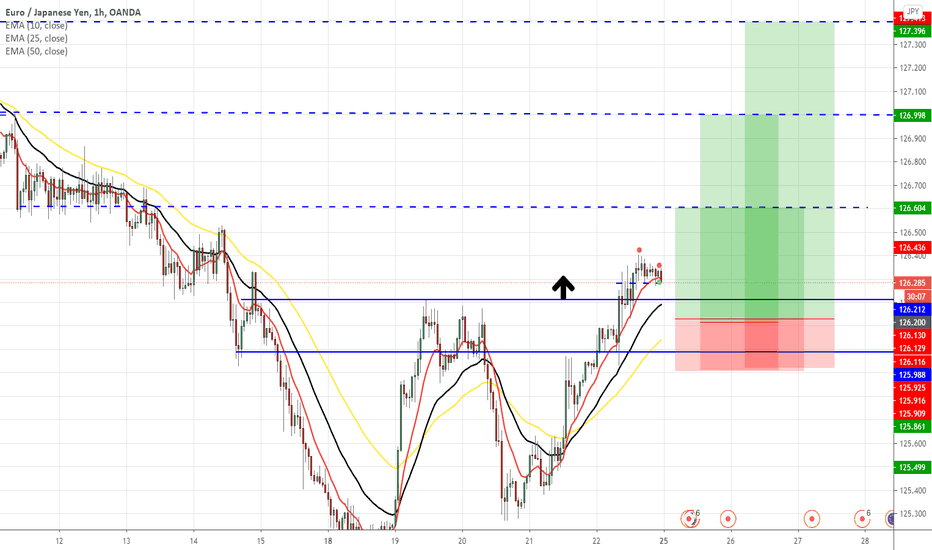The image size is (932, 550).
Task: Click the gray 126.200 price label
Action: [x=912, y=323]
